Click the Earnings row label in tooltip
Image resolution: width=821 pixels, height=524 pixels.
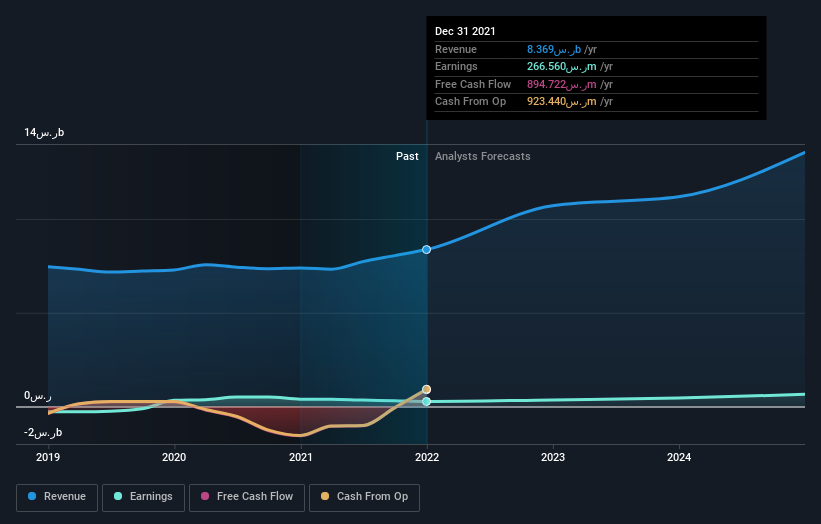click(456, 66)
